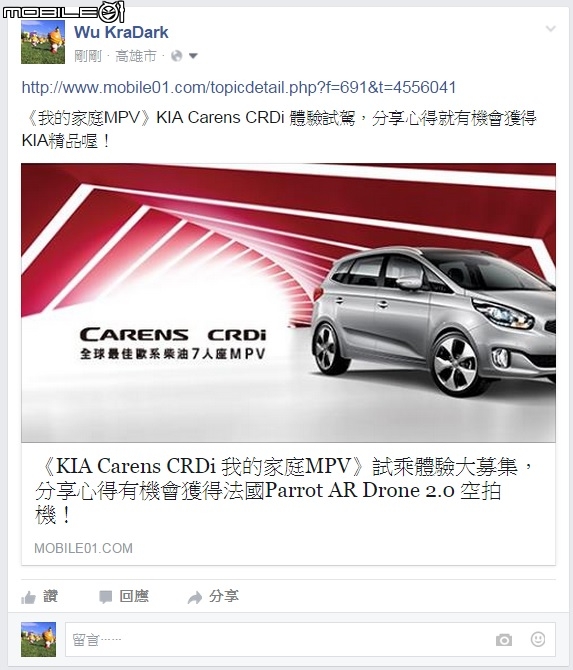Click the comment speech bubble icon
The image size is (573, 670).
[105, 597]
